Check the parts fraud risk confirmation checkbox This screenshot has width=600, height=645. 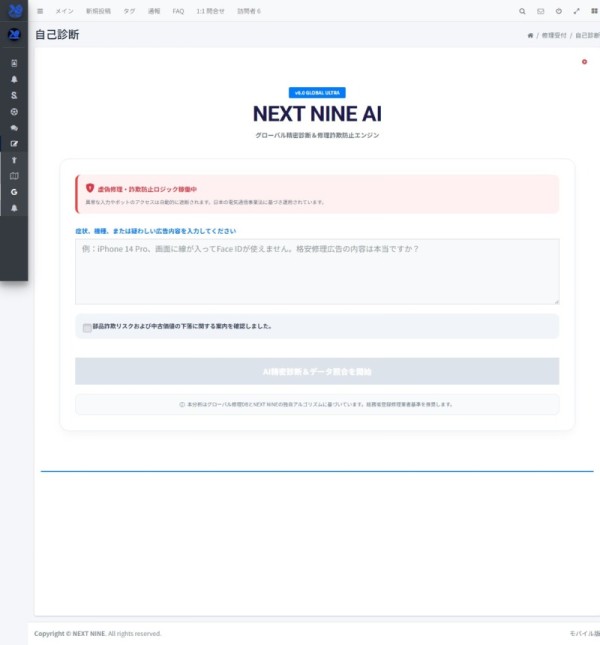(x=87, y=328)
